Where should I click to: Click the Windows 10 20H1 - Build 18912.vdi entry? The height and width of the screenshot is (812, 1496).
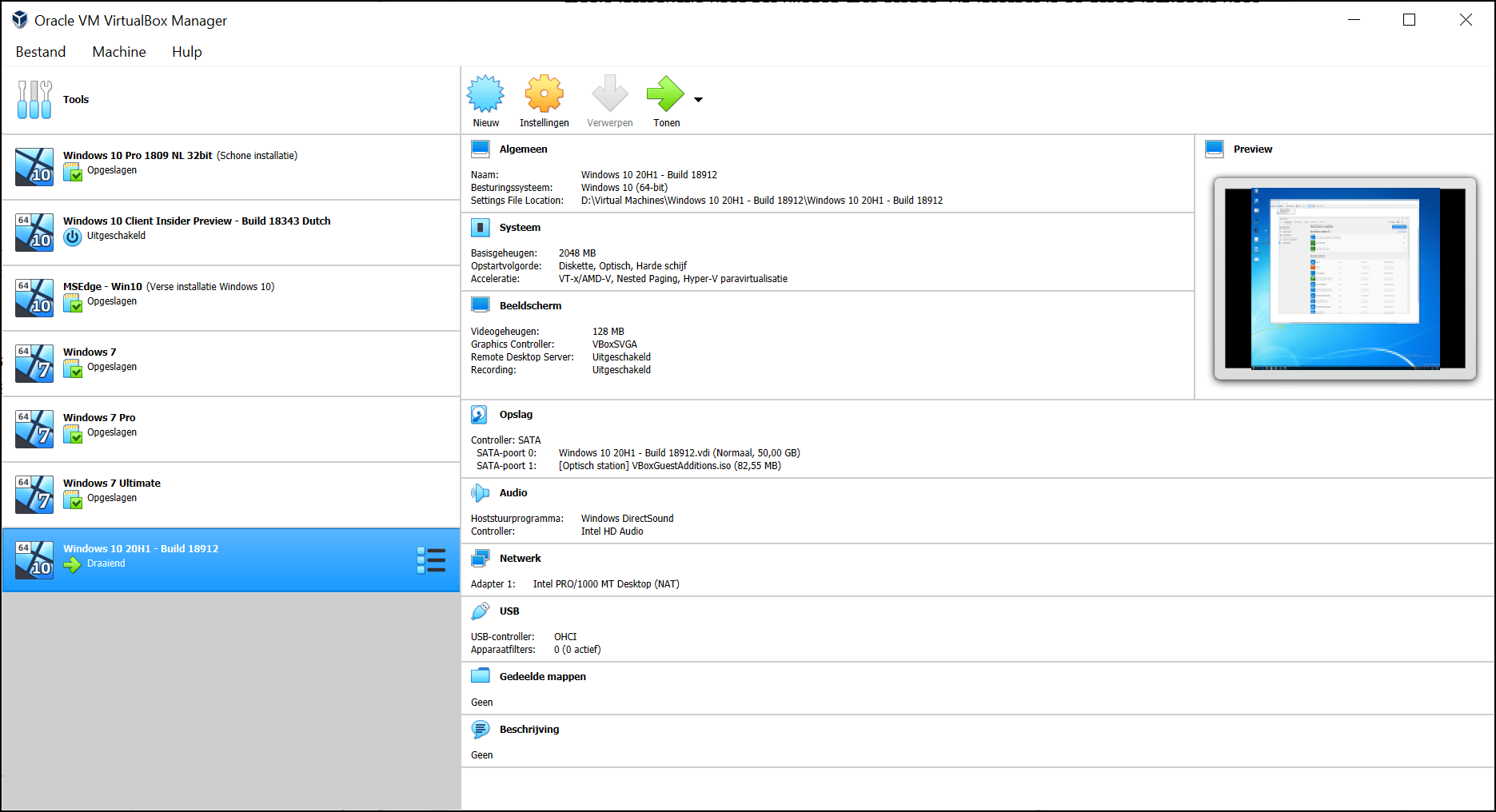(x=680, y=453)
